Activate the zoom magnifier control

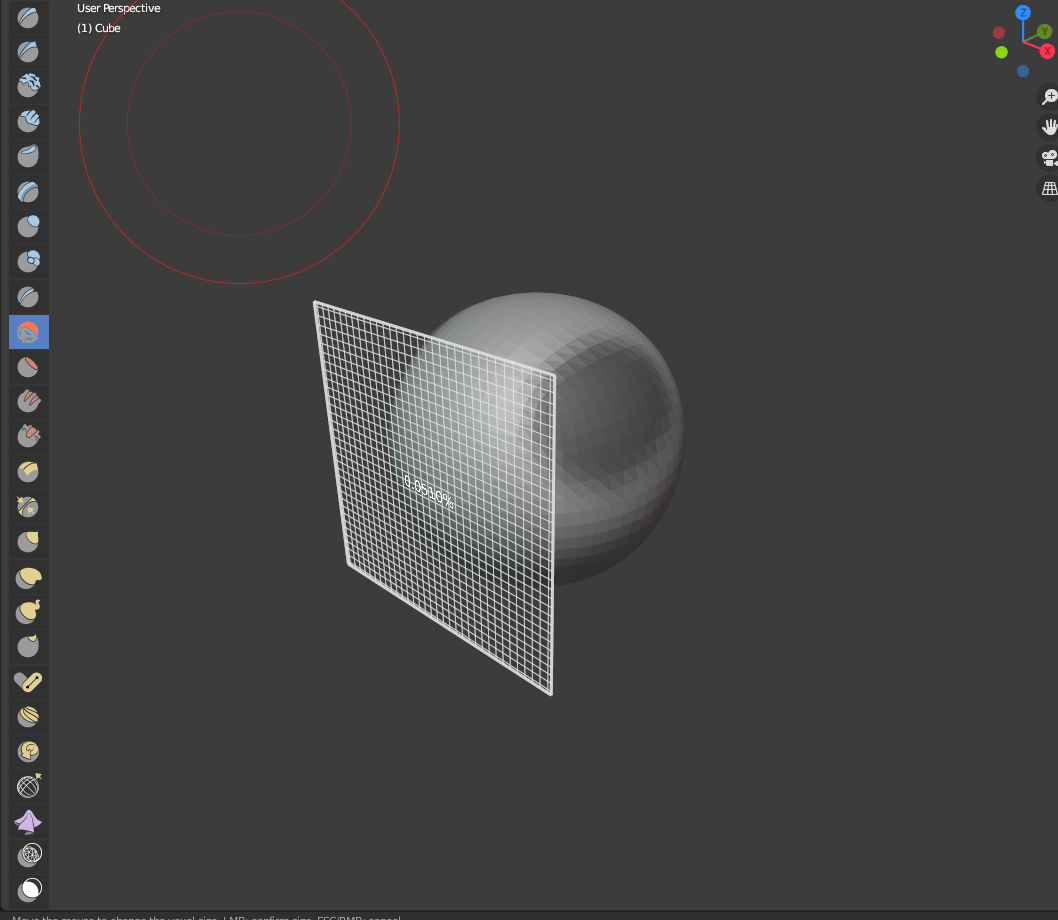(x=1049, y=97)
